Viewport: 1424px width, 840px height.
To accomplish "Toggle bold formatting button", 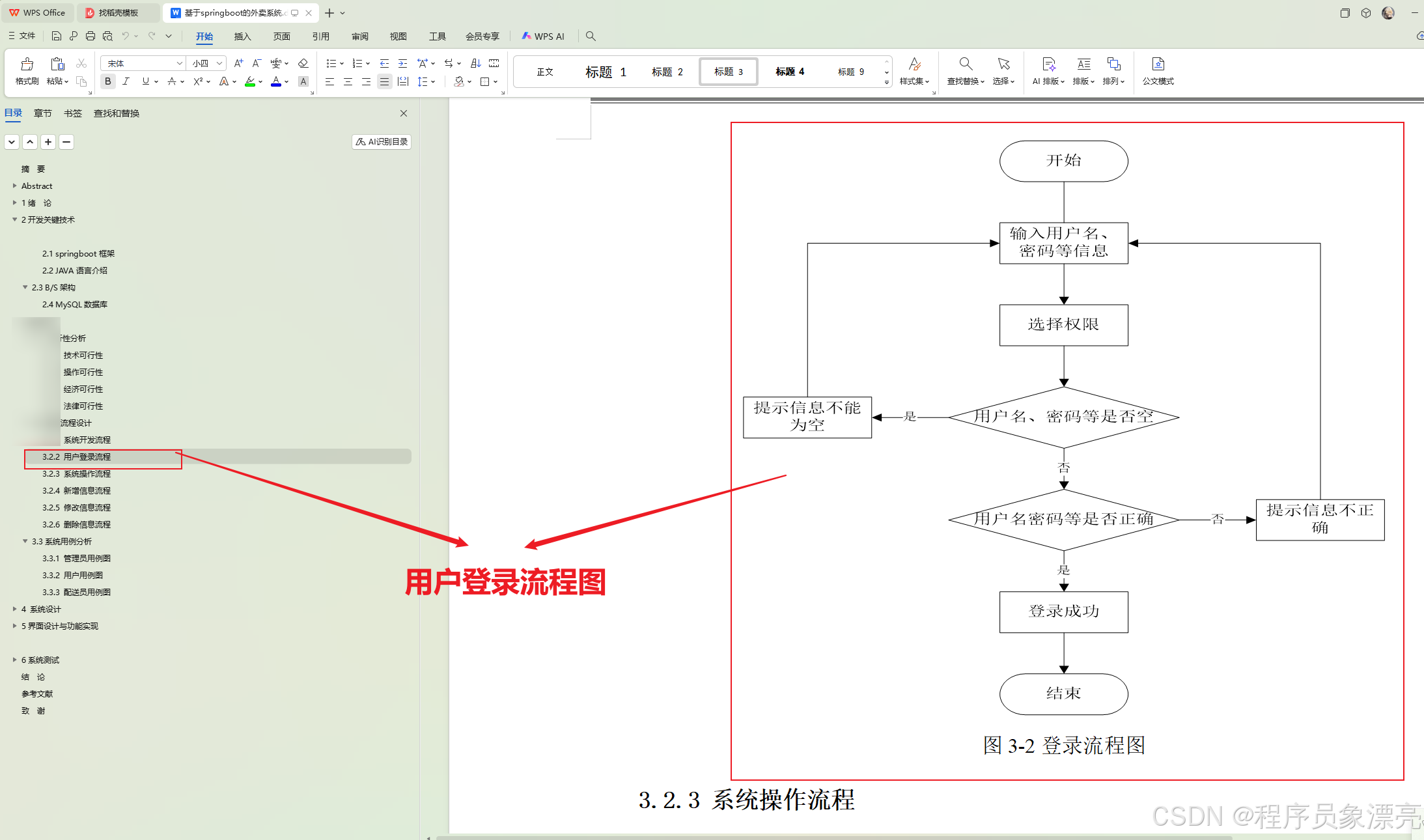I will [x=108, y=81].
